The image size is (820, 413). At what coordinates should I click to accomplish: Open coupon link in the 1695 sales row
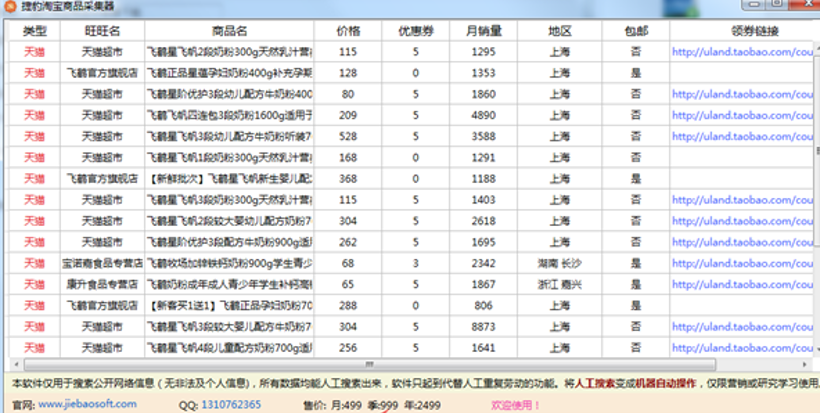pyautogui.click(x=743, y=242)
